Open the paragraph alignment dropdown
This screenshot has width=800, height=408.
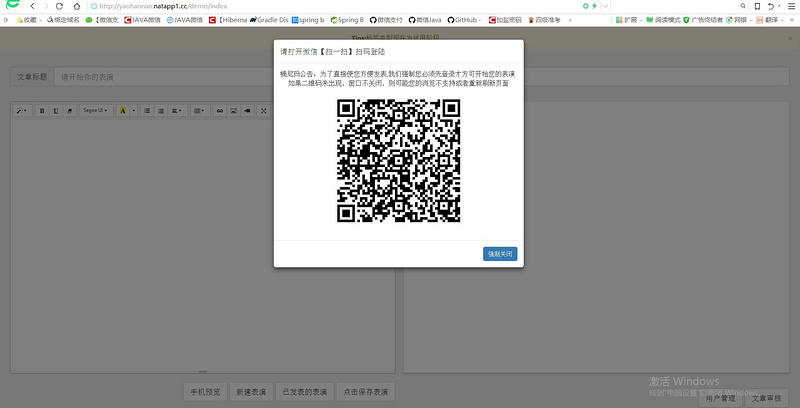(177, 111)
